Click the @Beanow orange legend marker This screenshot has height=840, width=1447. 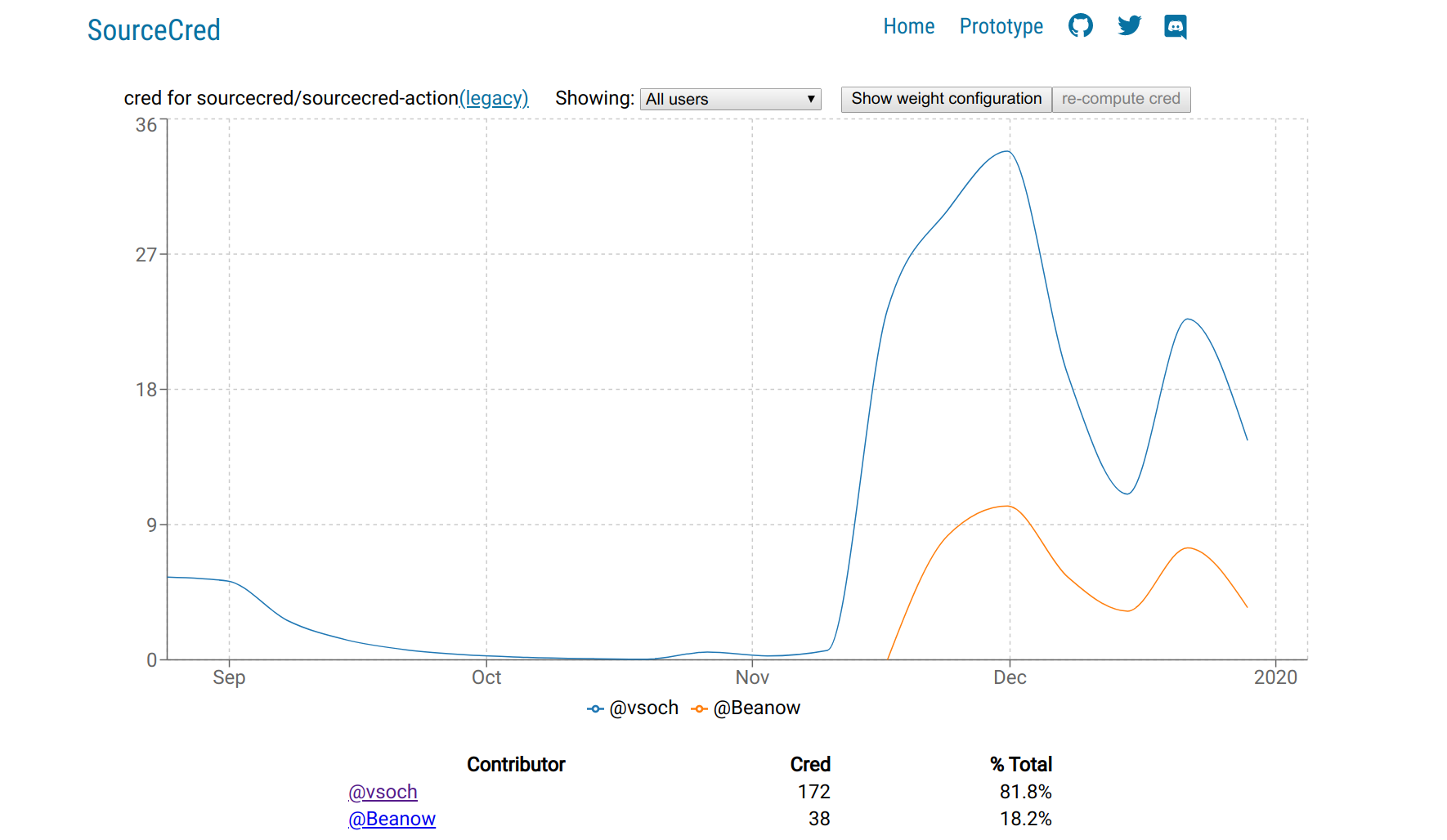699,708
